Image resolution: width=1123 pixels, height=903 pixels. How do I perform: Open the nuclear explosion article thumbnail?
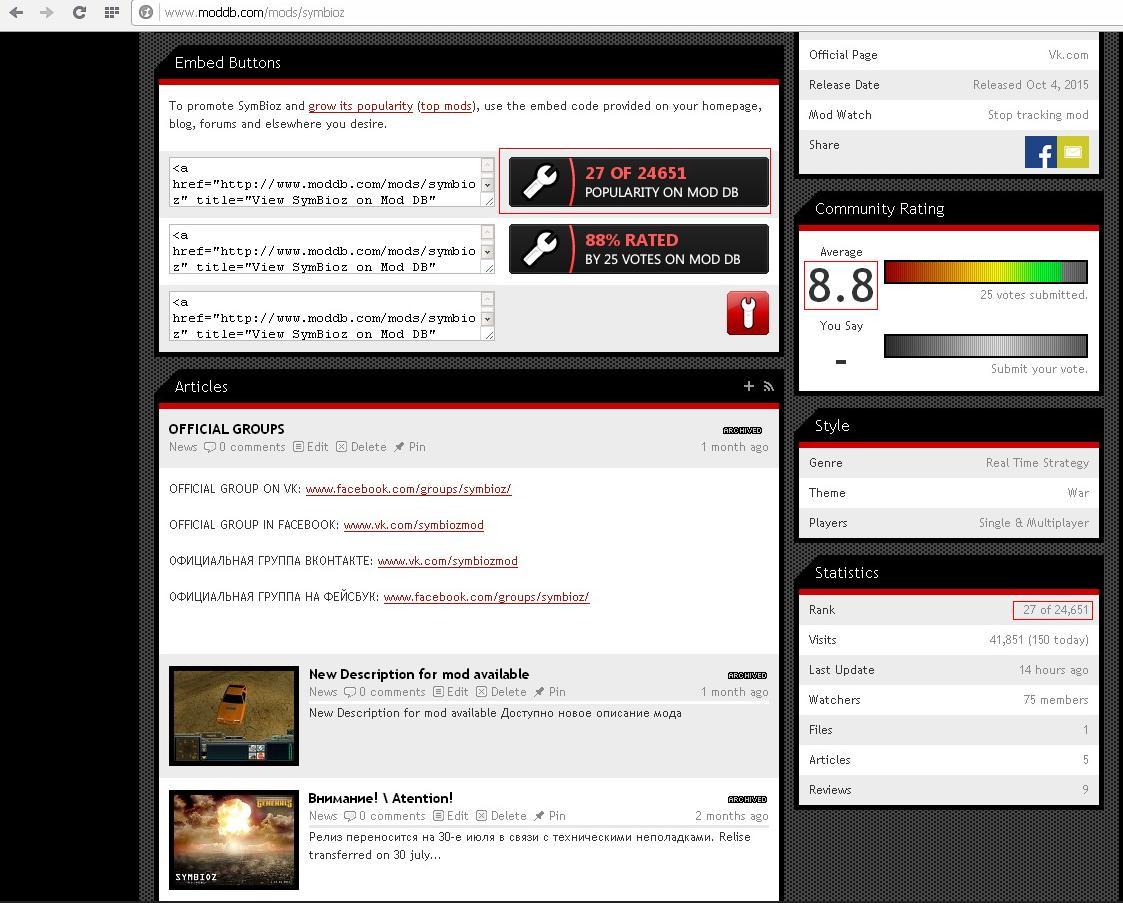[x=234, y=839]
